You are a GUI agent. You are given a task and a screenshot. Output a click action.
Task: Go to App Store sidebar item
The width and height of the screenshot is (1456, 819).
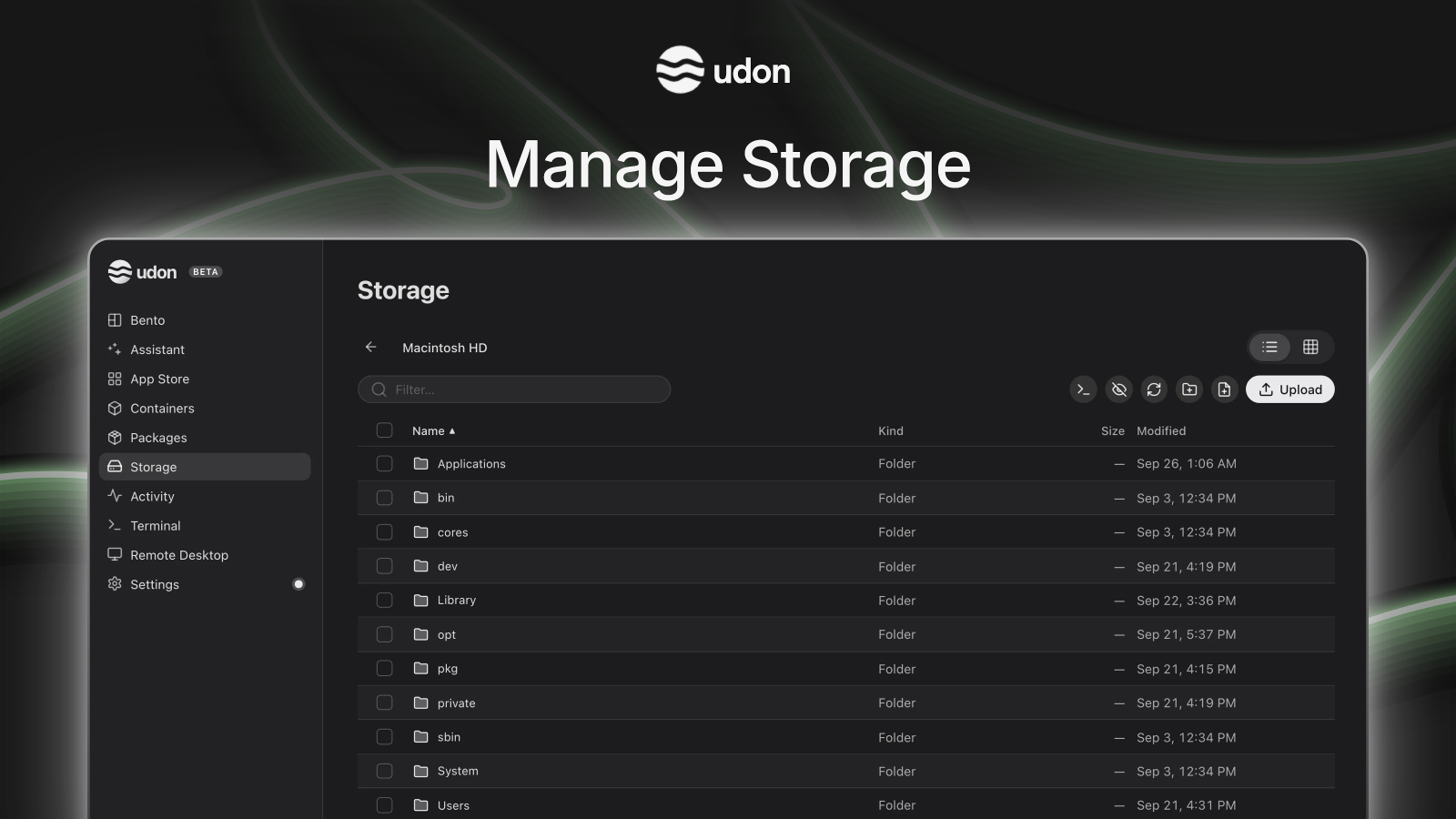pyautogui.click(x=205, y=379)
